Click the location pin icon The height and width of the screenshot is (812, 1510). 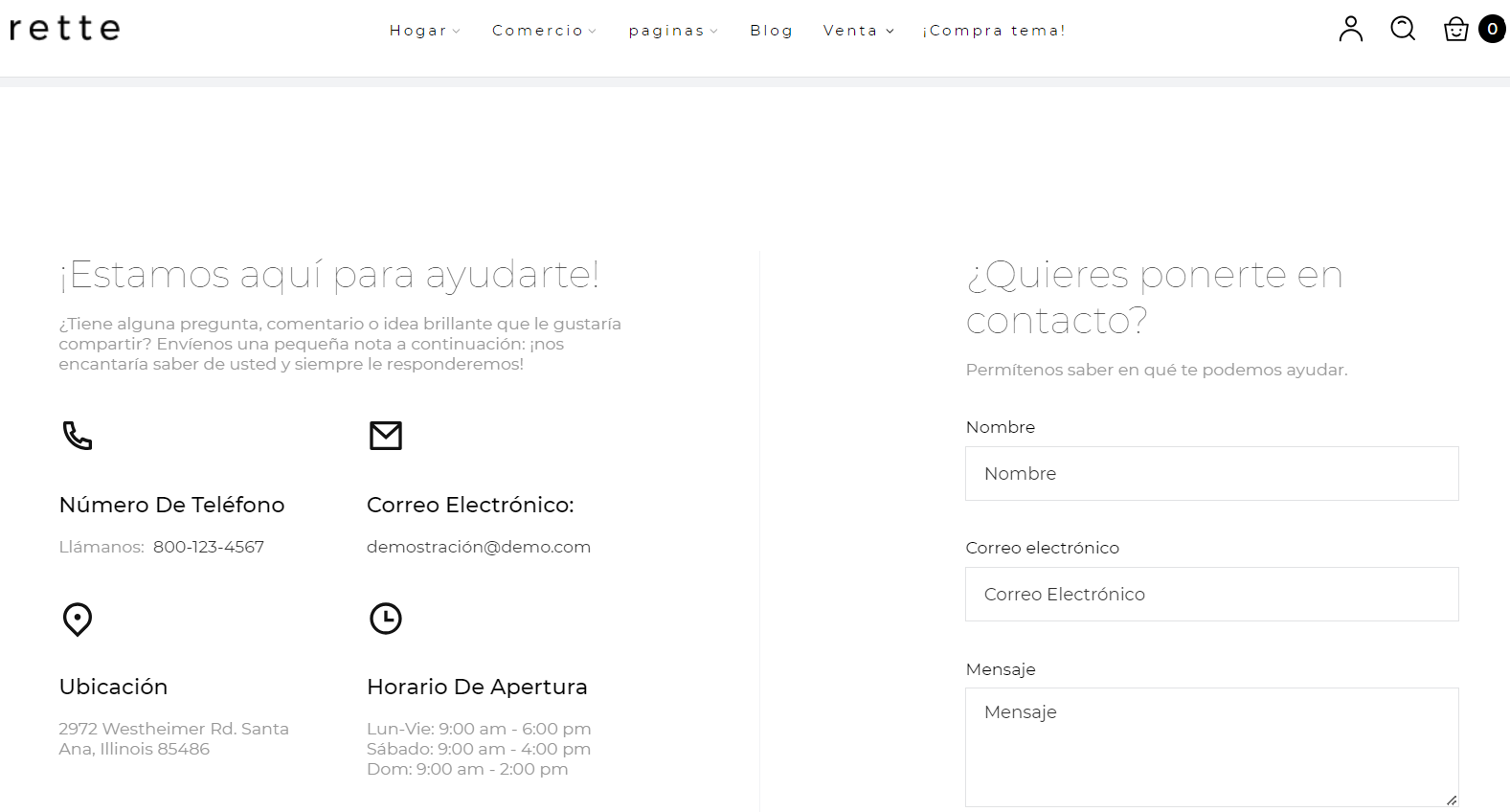[x=78, y=620]
